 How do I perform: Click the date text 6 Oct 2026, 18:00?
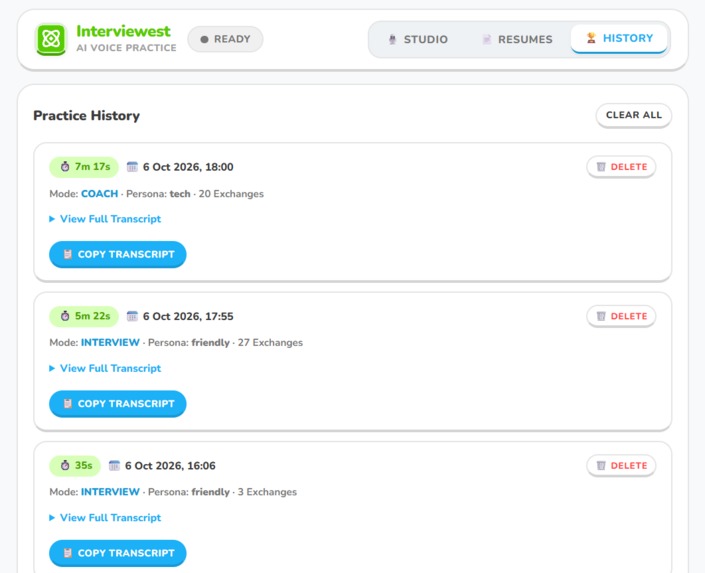[188, 167]
